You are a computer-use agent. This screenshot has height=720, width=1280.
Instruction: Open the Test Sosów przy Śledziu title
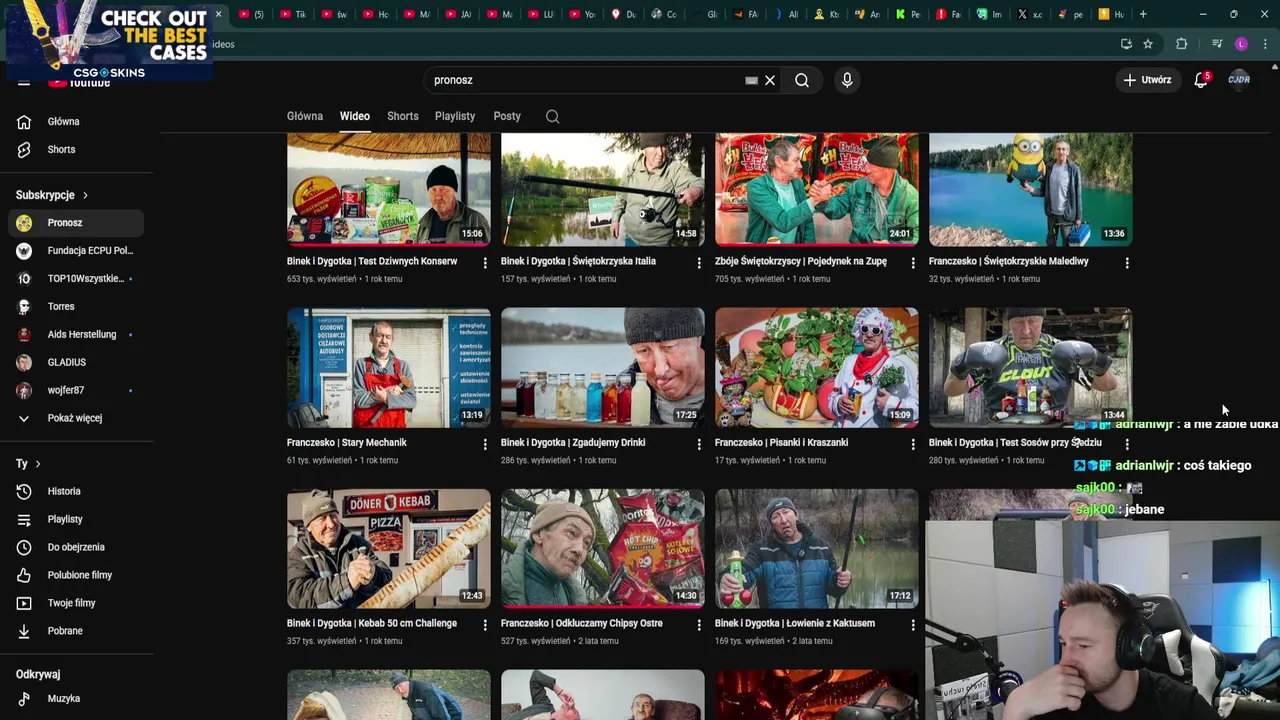coord(1015,442)
